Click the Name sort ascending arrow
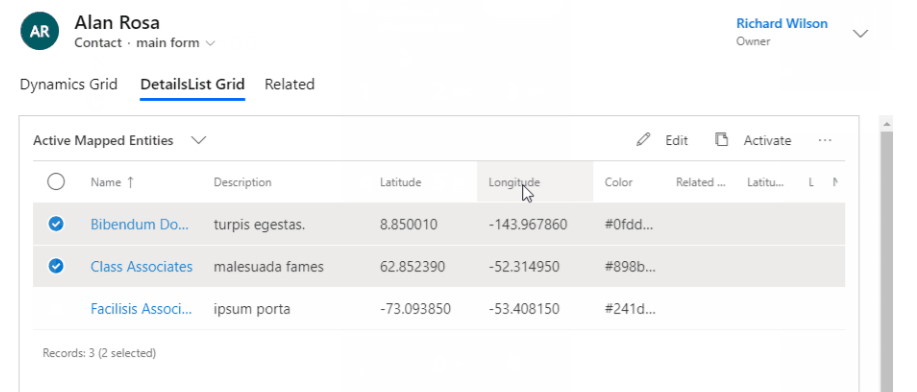The image size is (917, 392). [130, 182]
